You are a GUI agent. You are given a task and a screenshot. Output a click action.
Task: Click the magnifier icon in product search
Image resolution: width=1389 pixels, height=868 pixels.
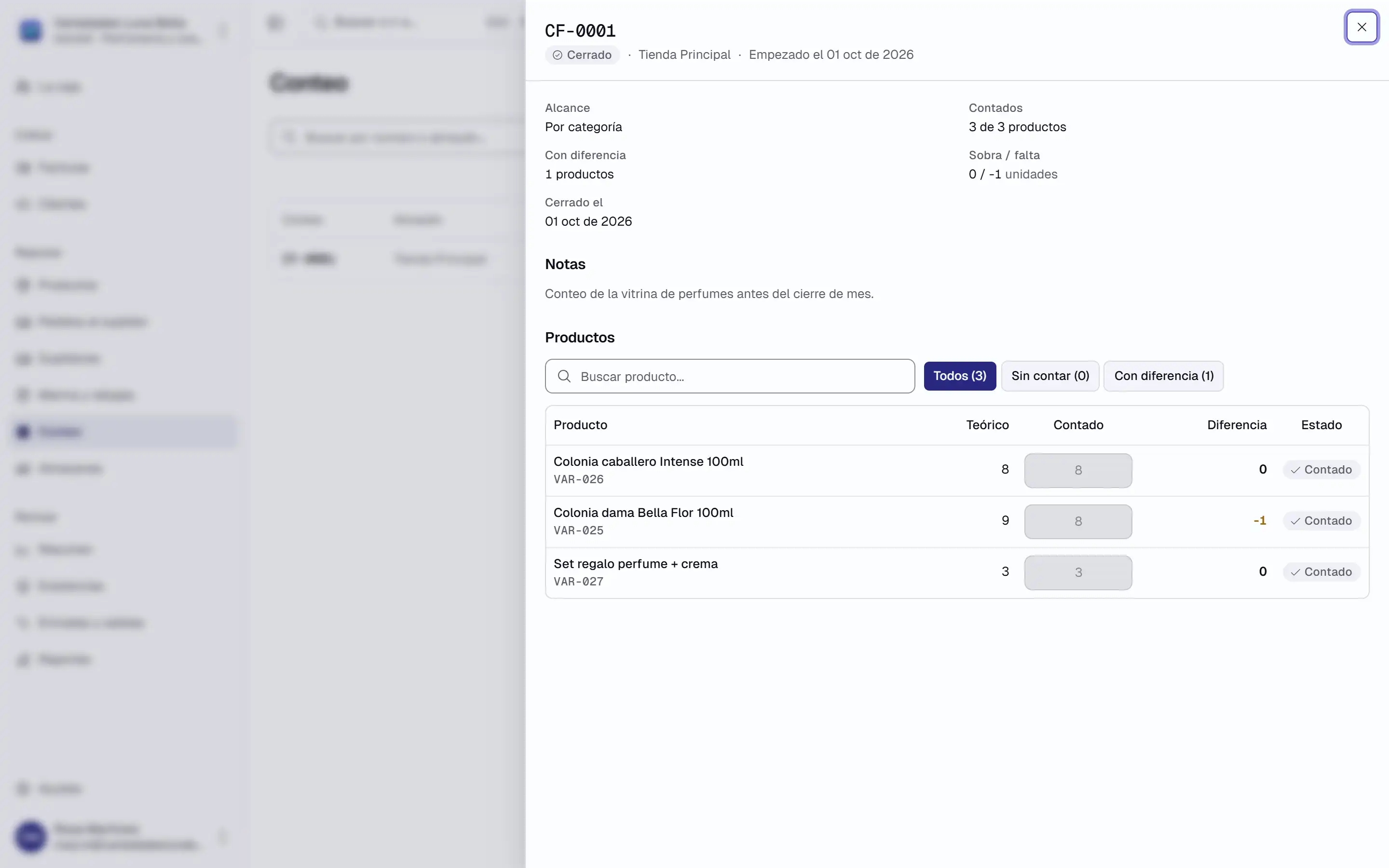[564, 376]
